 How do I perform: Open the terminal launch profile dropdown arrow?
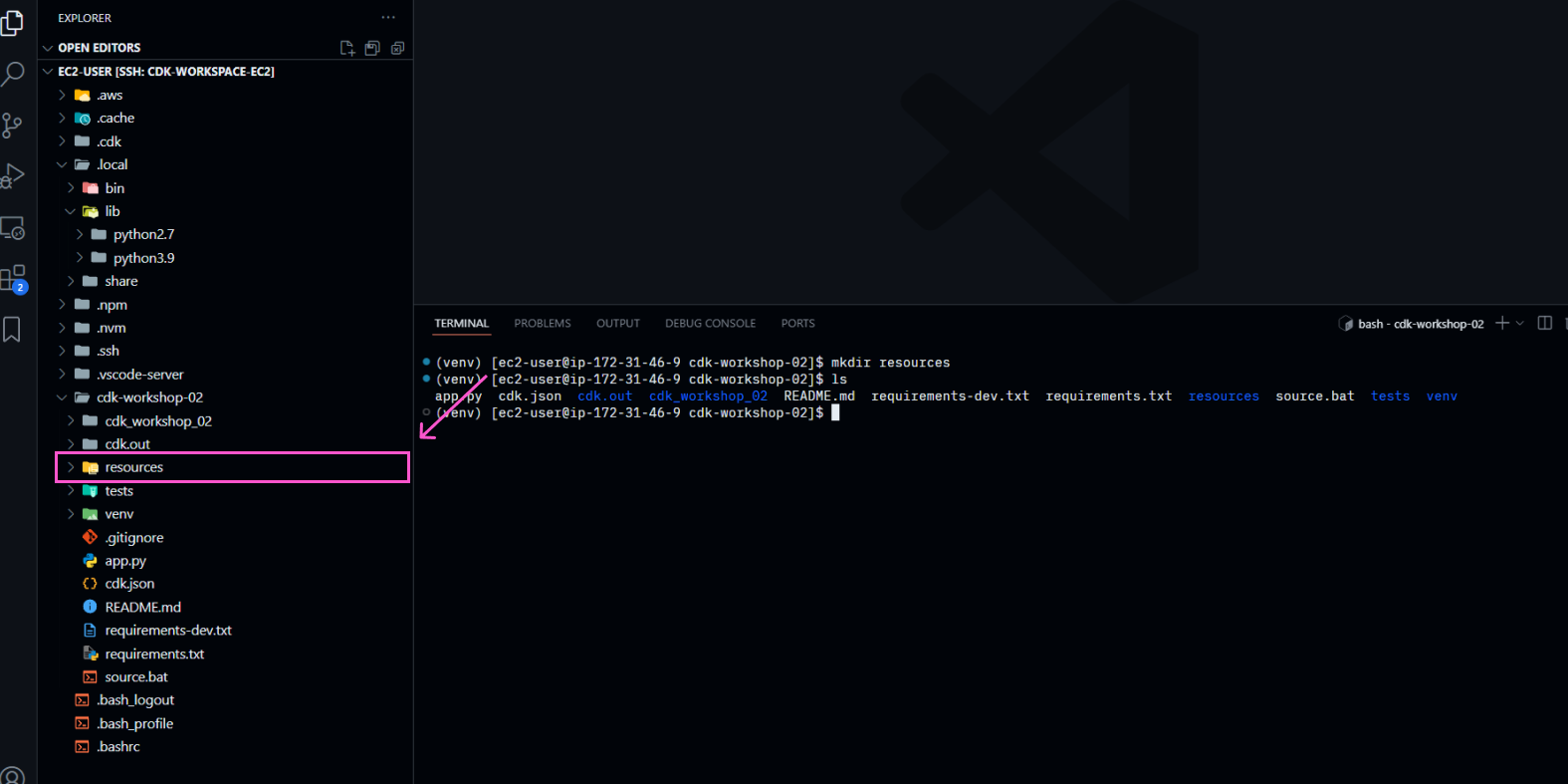[1520, 323]
